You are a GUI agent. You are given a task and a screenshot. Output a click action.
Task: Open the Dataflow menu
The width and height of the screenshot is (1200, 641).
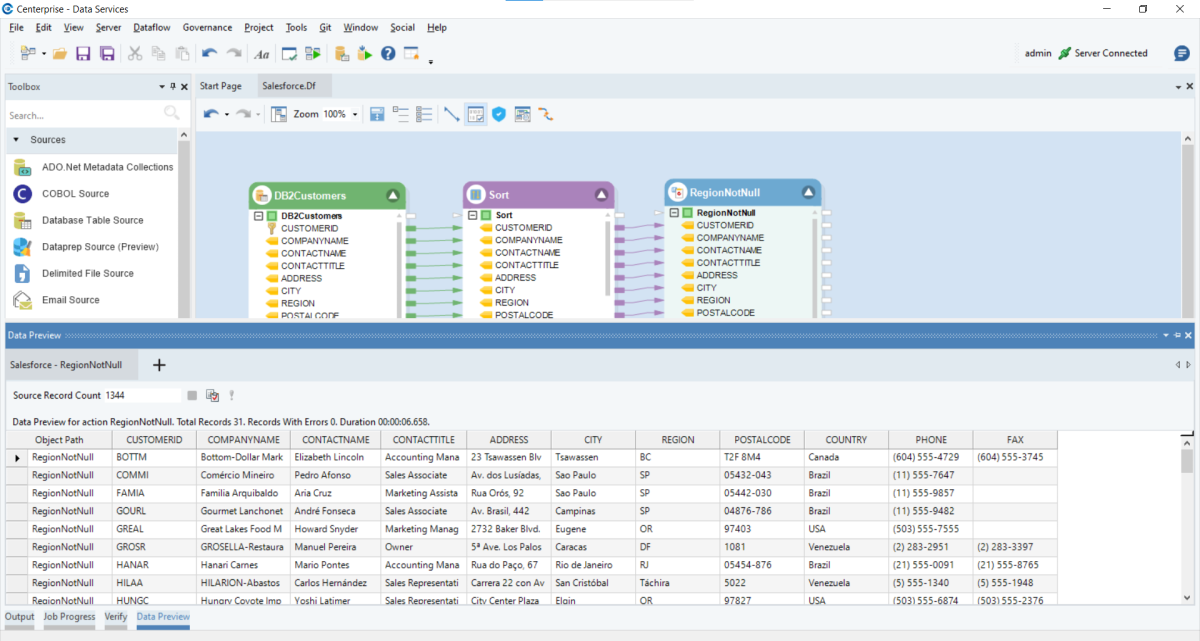click(151, 27)
